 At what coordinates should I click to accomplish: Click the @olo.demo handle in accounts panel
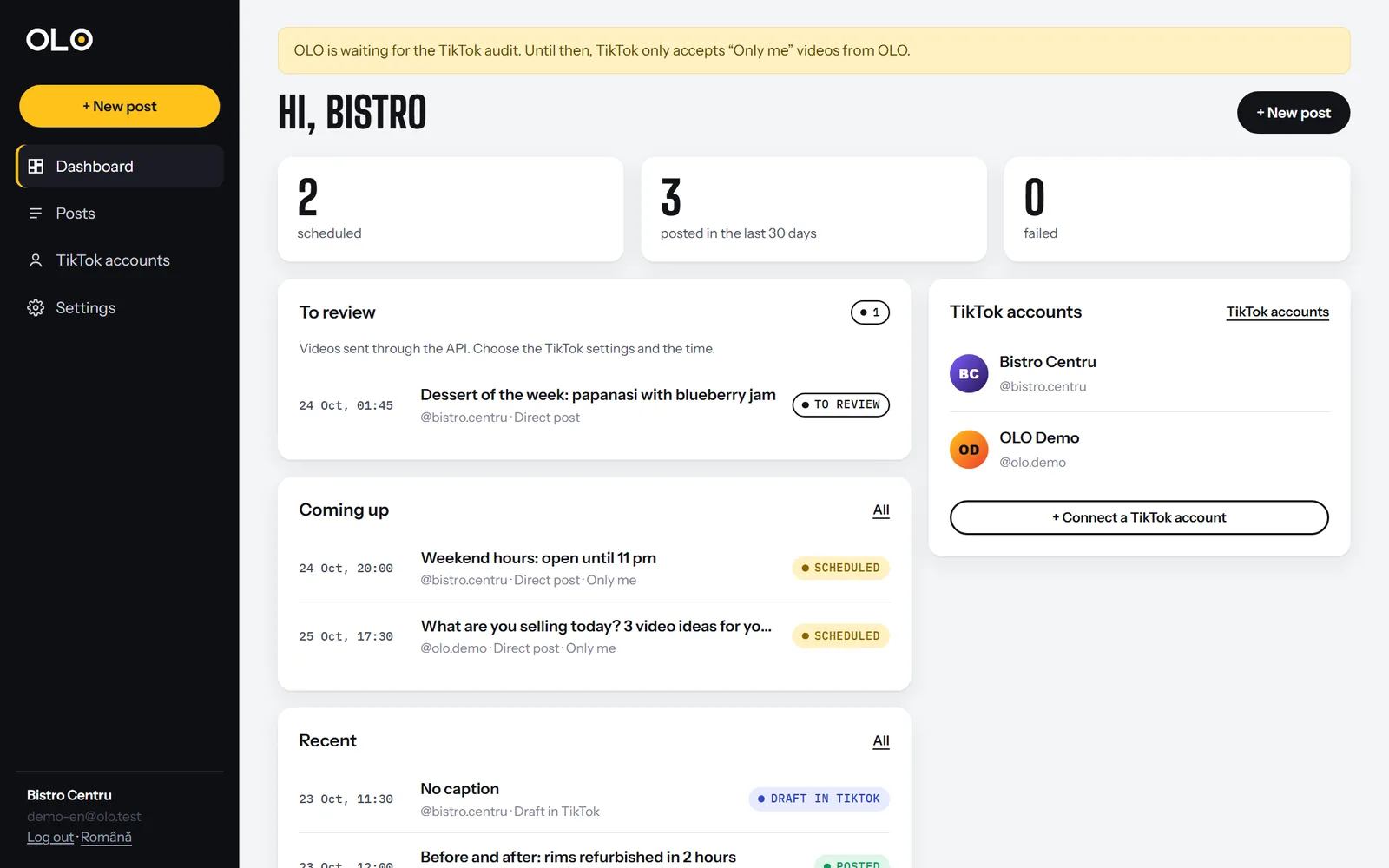click(1032, 463)
